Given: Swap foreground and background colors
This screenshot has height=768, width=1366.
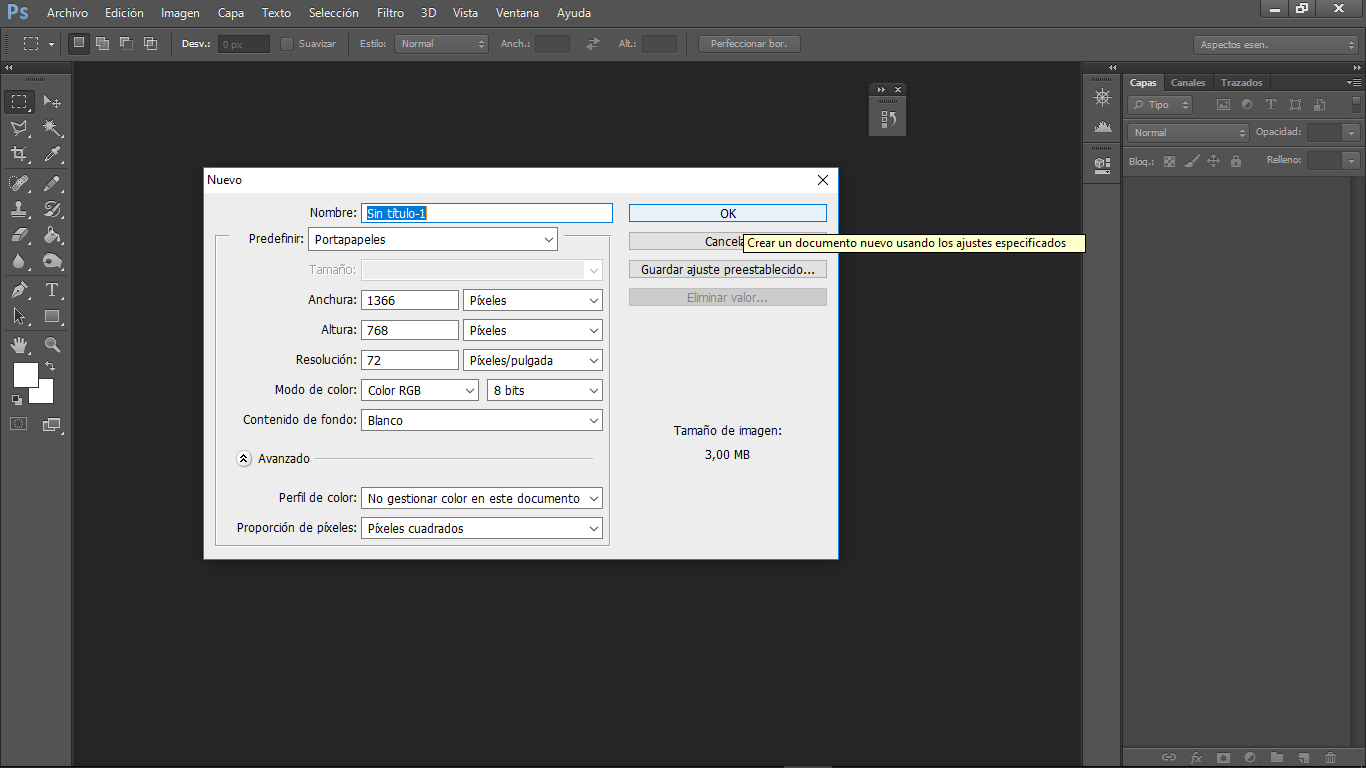Looking at the screenshot, I should [51, 367].
